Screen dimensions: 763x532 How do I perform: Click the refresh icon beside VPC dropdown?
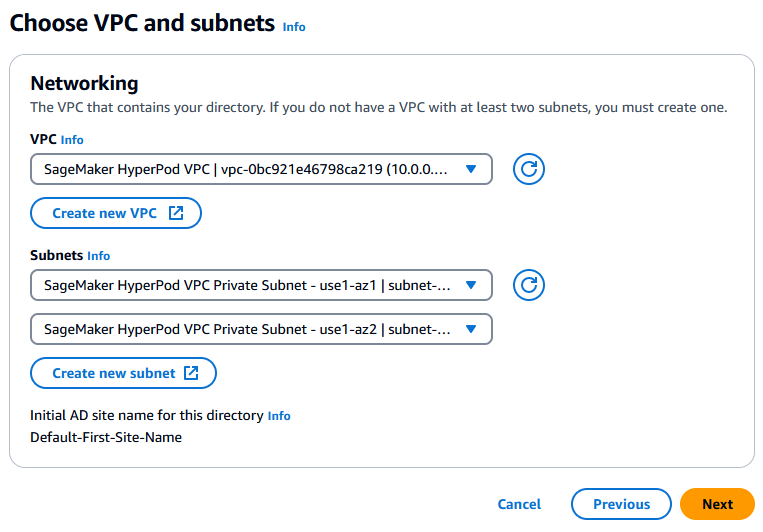tap(529, 170)
